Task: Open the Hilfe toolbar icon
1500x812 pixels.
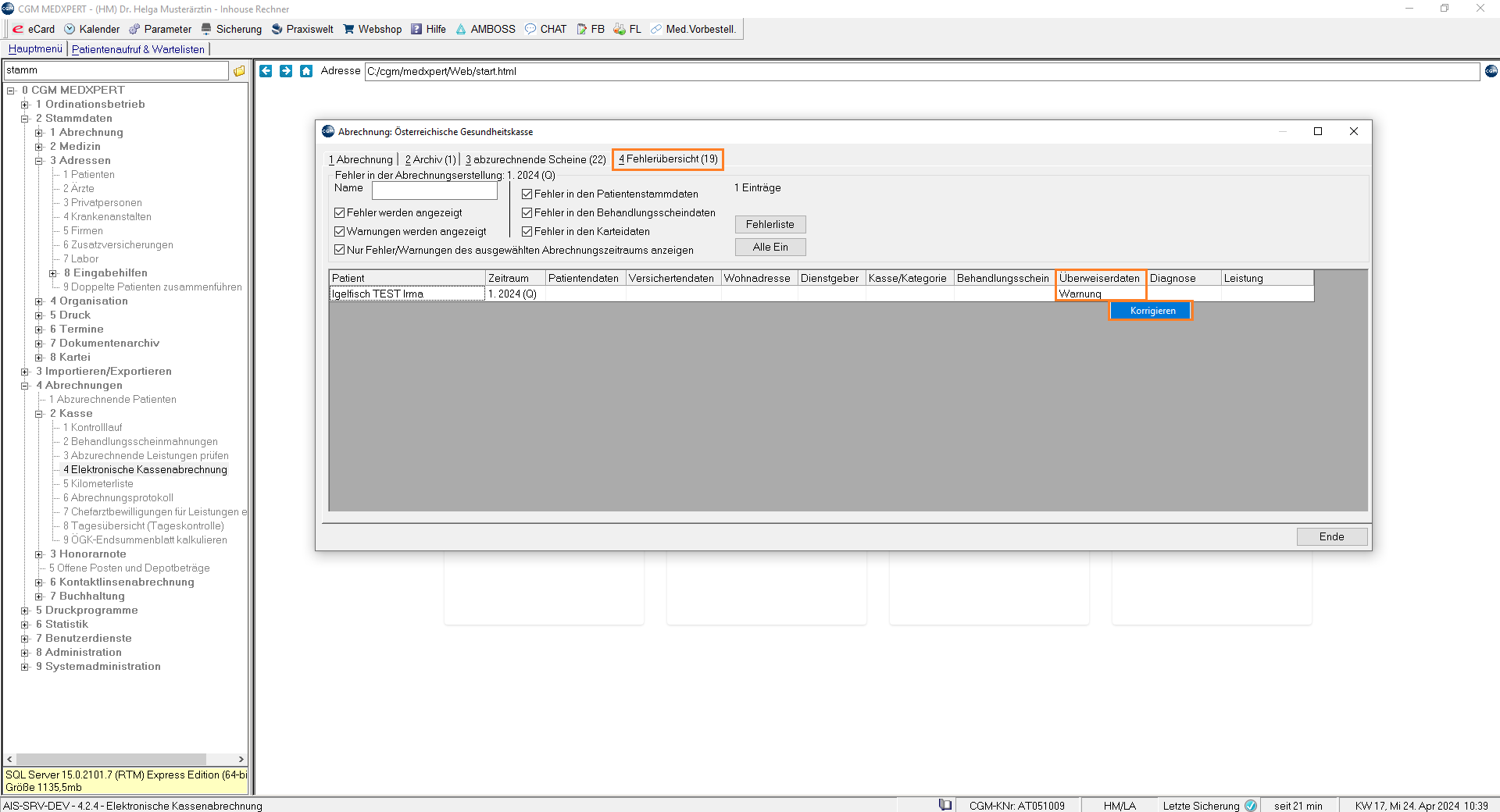Action: tap(416, 29)
